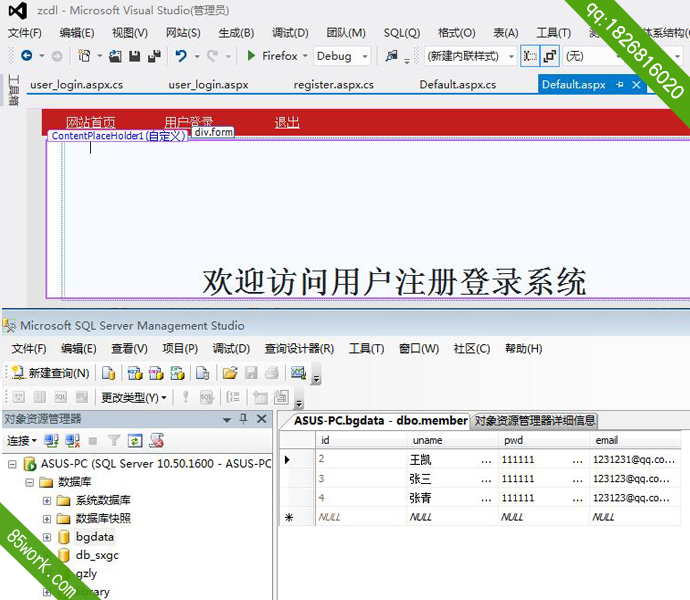Select the ASUS-PC.bgdata - dbo.member tab
This screenshot has height=600, width=690.
point(381,421)
